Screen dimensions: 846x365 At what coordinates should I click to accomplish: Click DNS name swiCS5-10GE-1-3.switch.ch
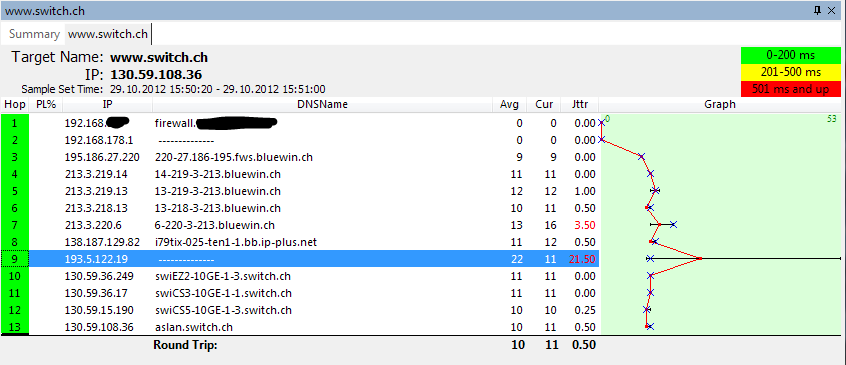[x=223, y=310]
